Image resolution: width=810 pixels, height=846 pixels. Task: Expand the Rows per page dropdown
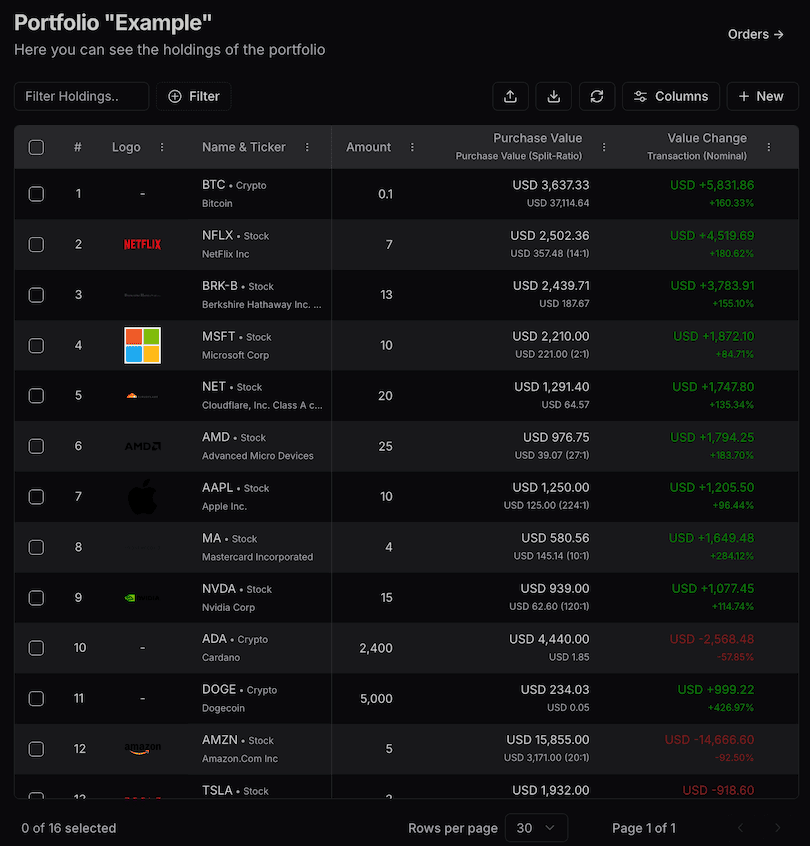[536, 828]
